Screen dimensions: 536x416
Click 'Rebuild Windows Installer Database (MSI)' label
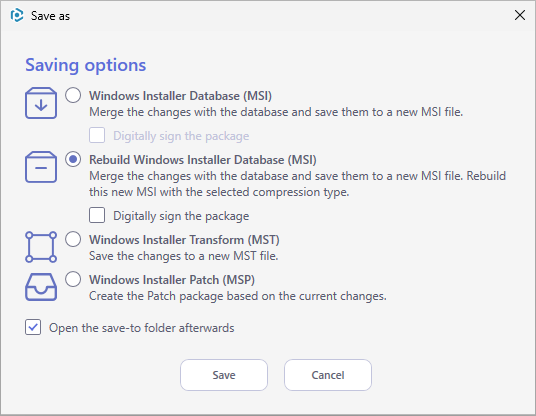203,160
